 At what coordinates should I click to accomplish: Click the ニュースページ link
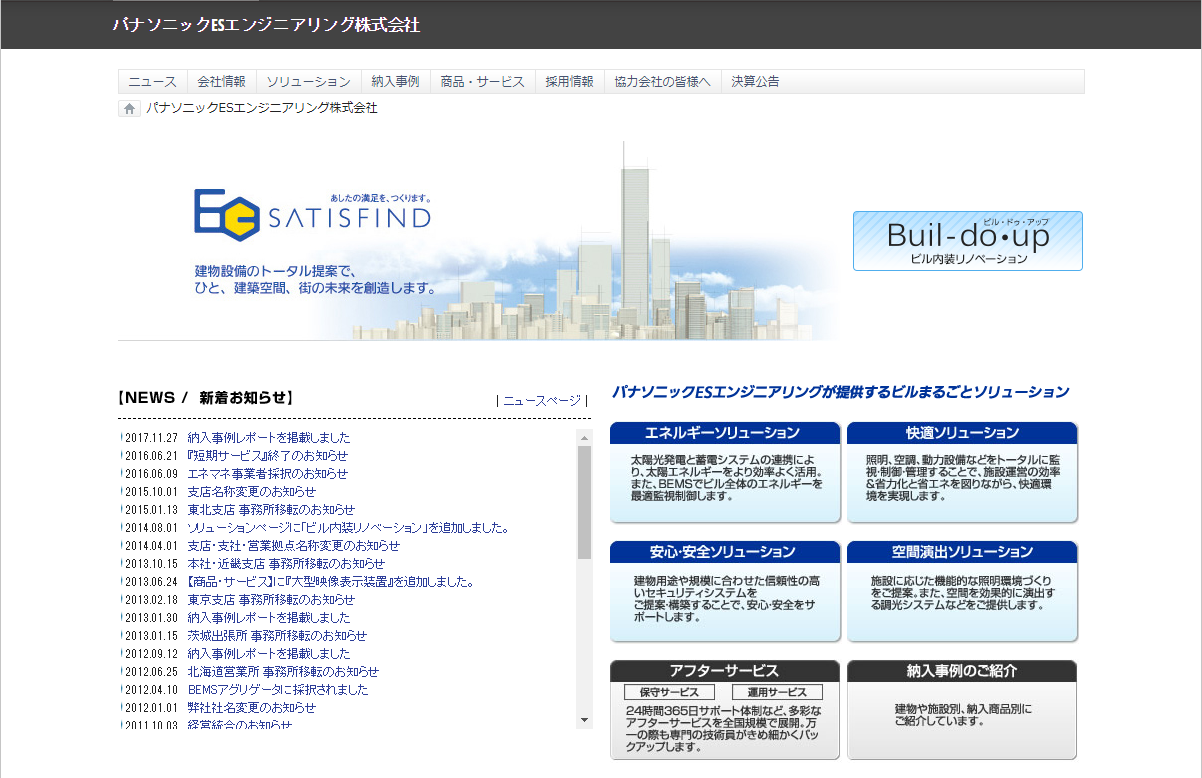point(541,400)
